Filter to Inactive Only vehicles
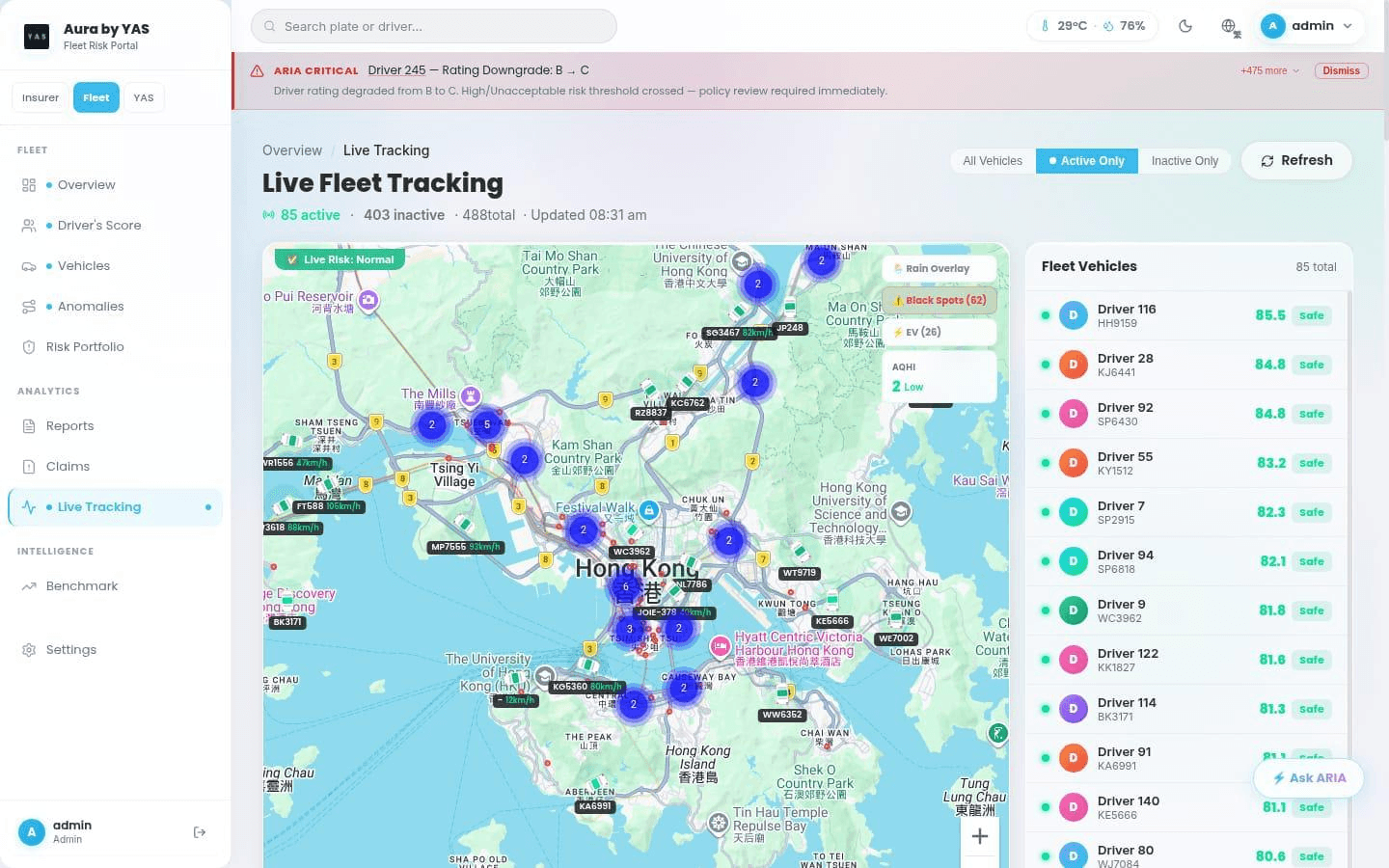1389x868 pixels. (x=1185, y=161)
